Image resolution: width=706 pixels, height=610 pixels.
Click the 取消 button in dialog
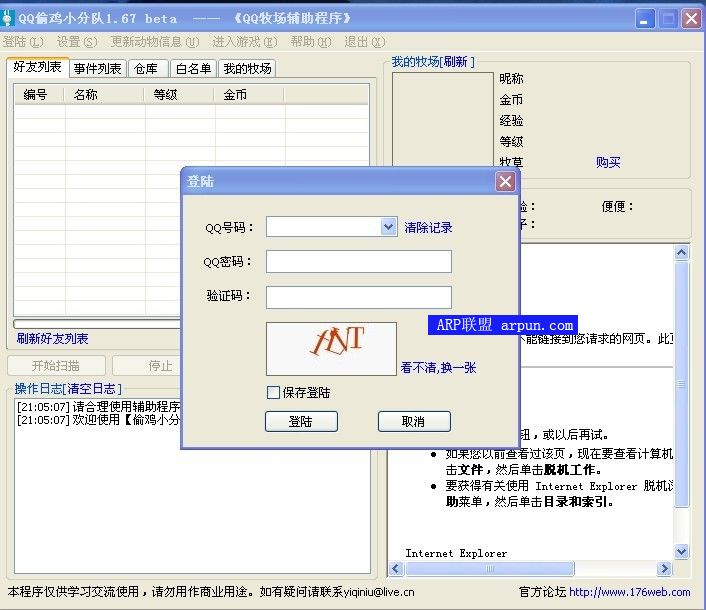point(414,421)
